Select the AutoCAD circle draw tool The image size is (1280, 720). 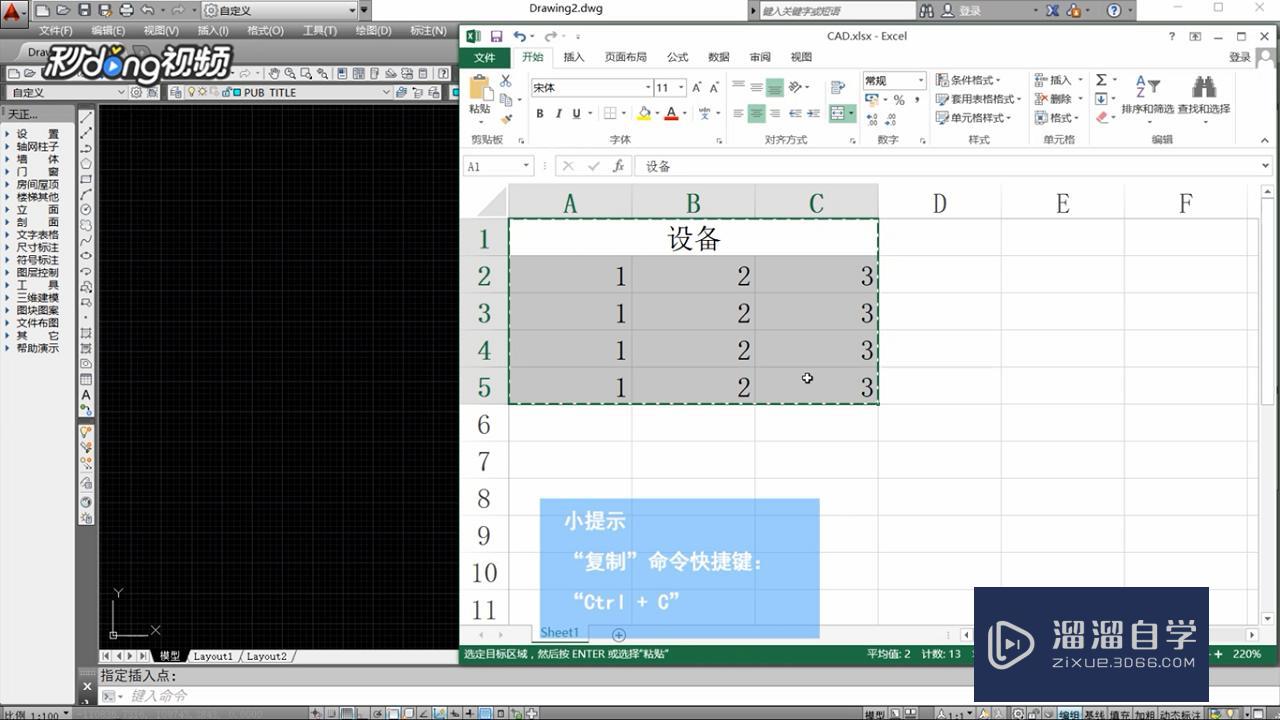(x=86, y=209)
